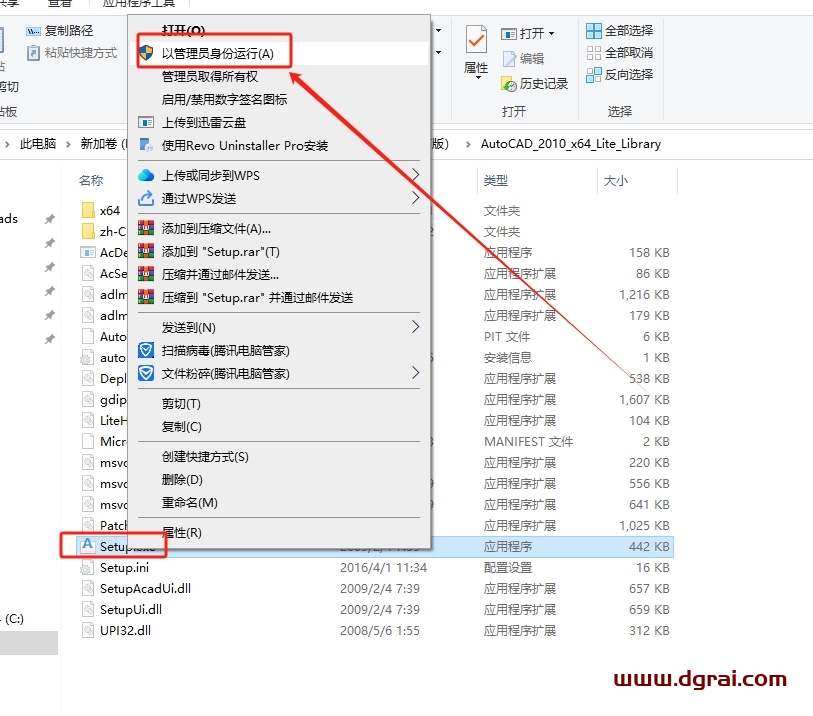The height and width of the screenshot is (716, 813).
Task: Select the SetupAcadUi.dll file
Action: point(145,588)
